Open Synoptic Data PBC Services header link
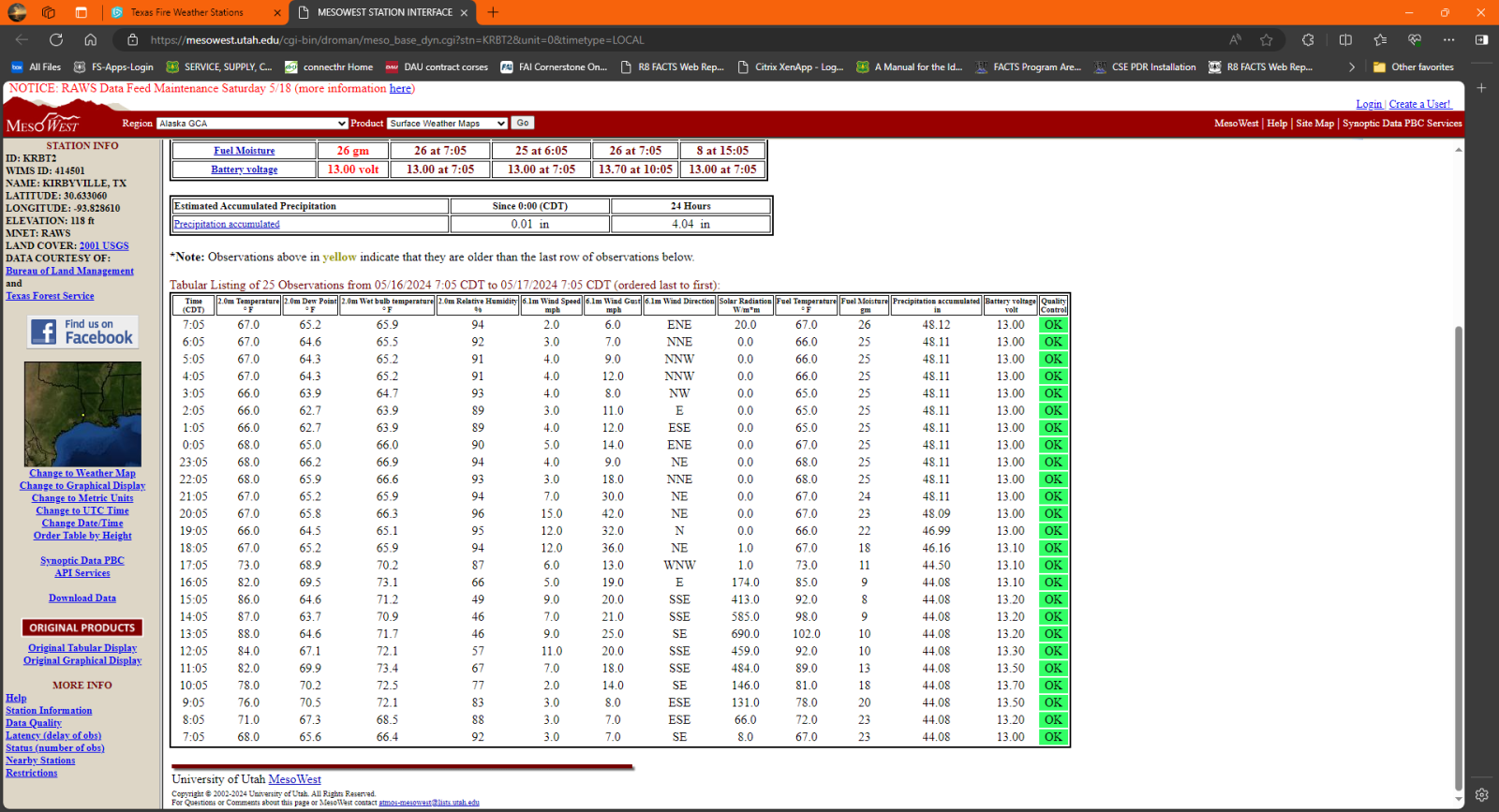Viewport: 1499px width, 812px height. tap(1402, 124)
